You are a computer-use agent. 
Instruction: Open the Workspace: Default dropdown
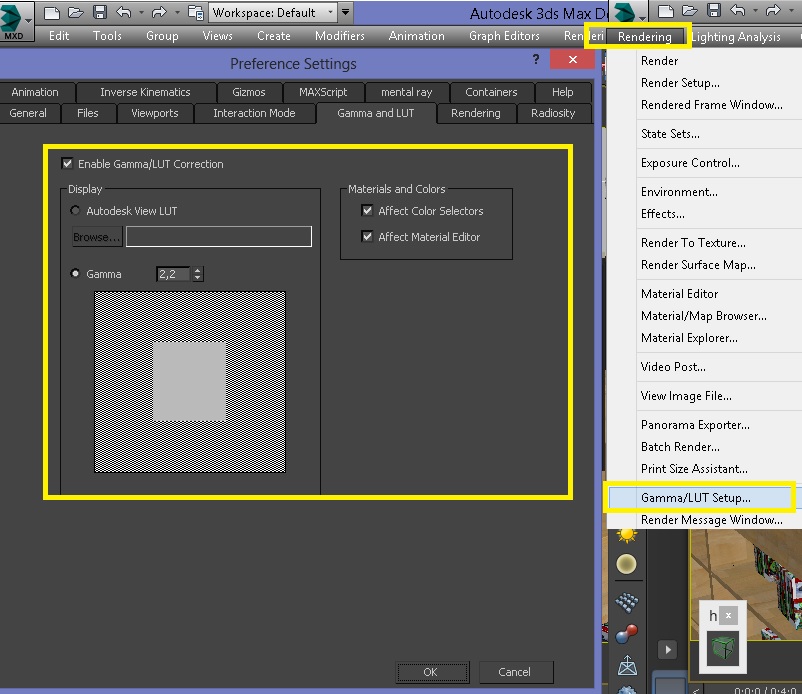pos(273,13)
